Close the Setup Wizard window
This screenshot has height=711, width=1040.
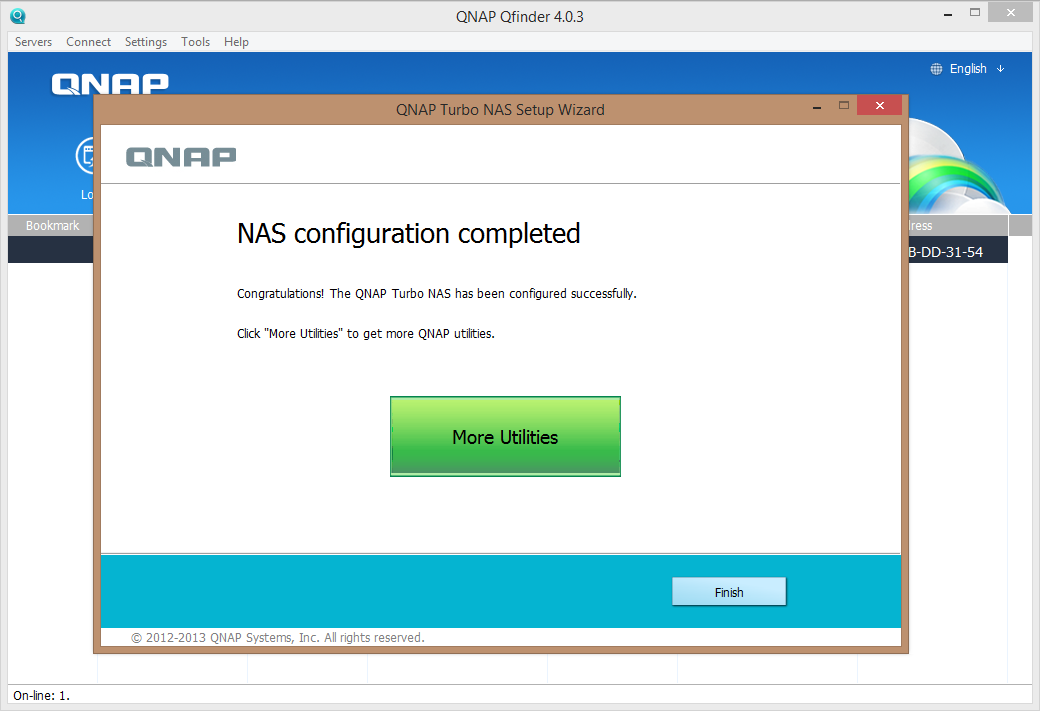pyautogui.click(x=879, y=105)
